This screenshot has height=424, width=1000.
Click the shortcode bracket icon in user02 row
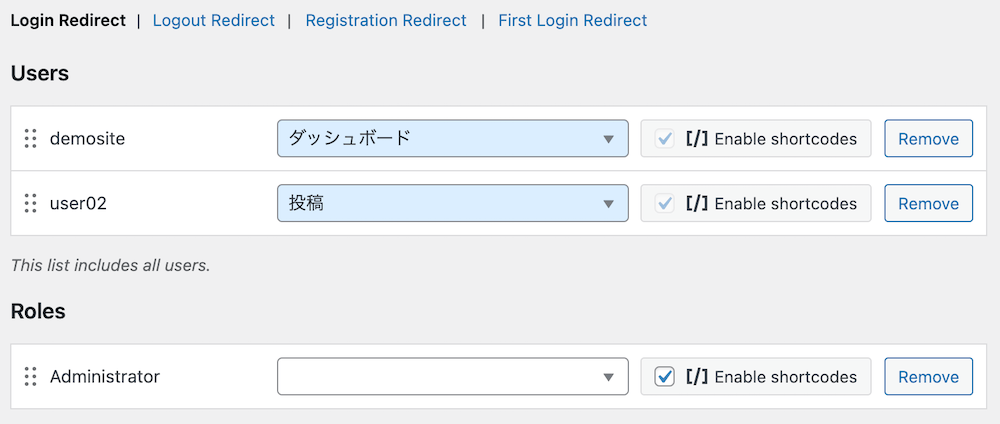click(697, 204)
